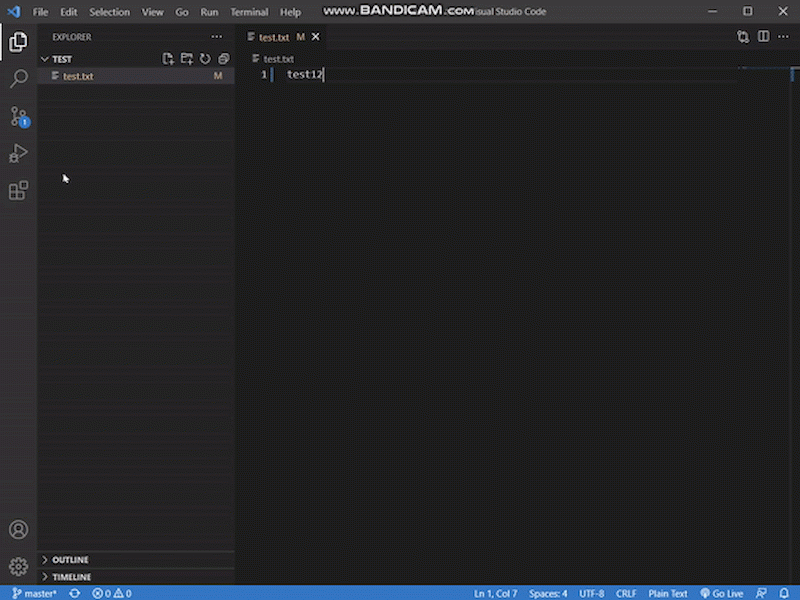Viewport: 800px width, 600px height.
Task: Open the Source Control view
Action: point(18,116)
